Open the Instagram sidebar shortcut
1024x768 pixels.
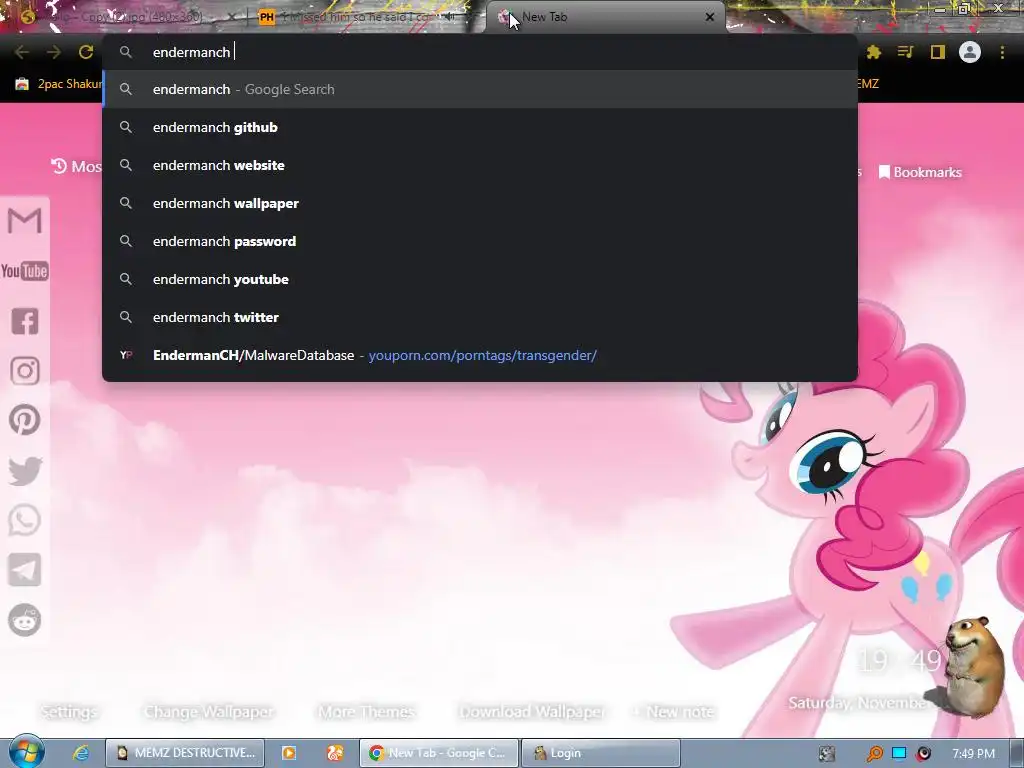click(25, 371)
